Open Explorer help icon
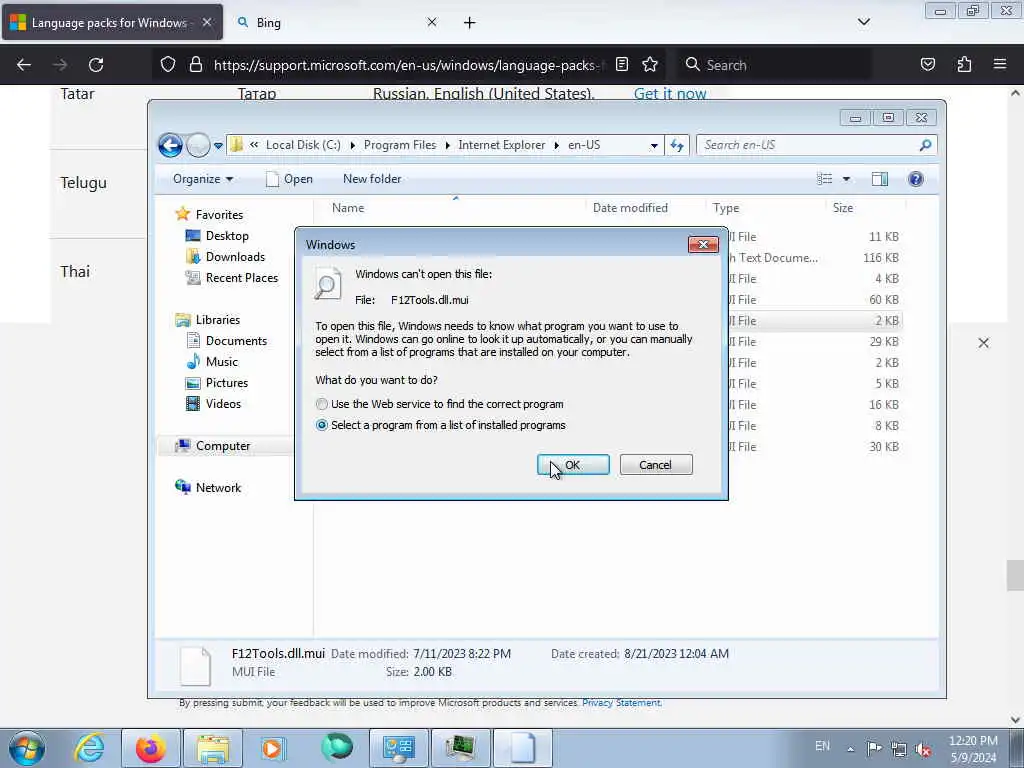This screenshot has width=1024, height=768. (x=916, y=179)
